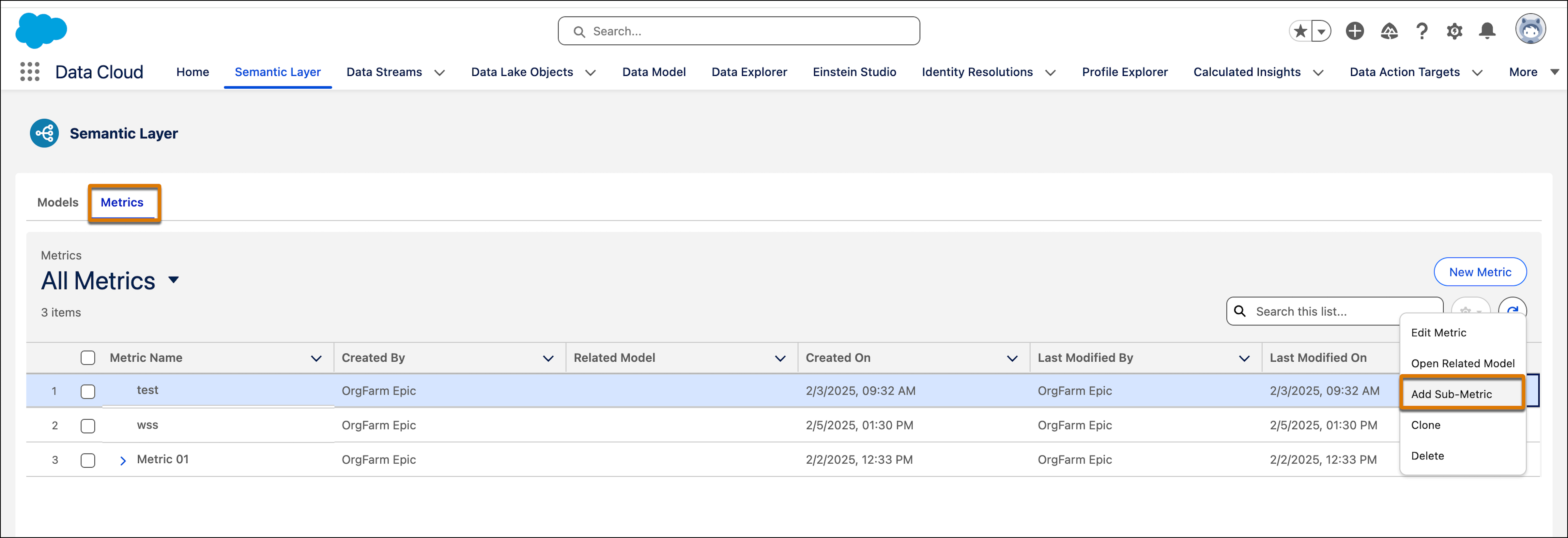The width and height of the screenshot is (1568, 538).
Task: Select the checkbox for the test metric
Action: [x=88, y=391]
